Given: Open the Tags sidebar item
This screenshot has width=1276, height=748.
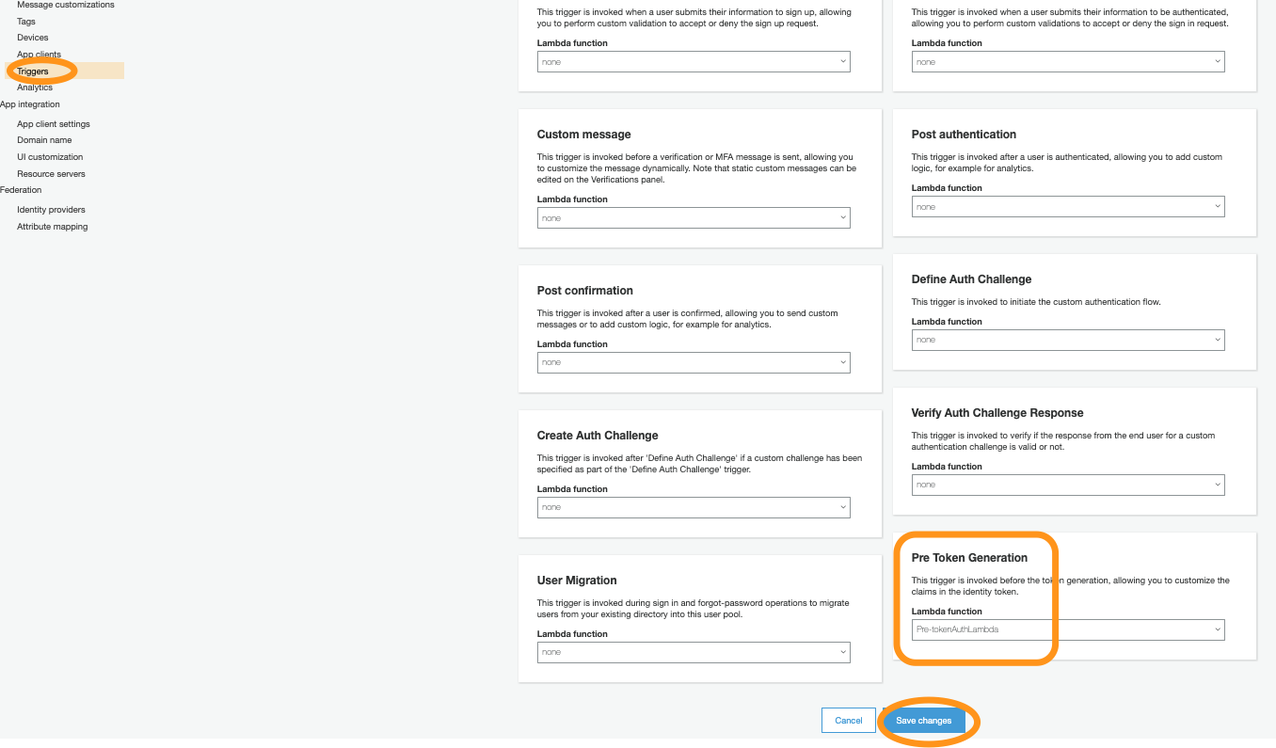Looking at the screenshot, I should [26, 21].
